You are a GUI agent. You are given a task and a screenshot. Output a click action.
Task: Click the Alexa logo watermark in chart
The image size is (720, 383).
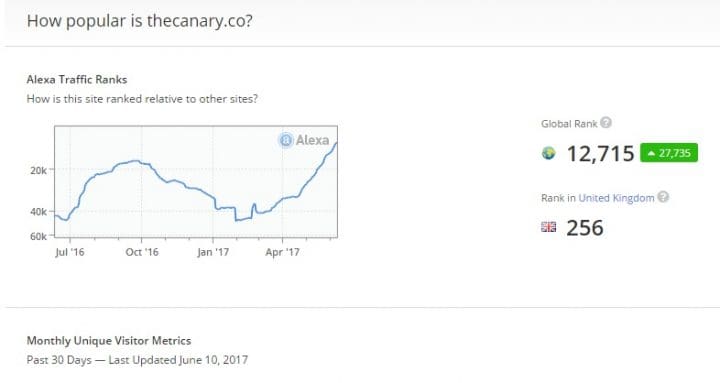click(x=304, y=140)
